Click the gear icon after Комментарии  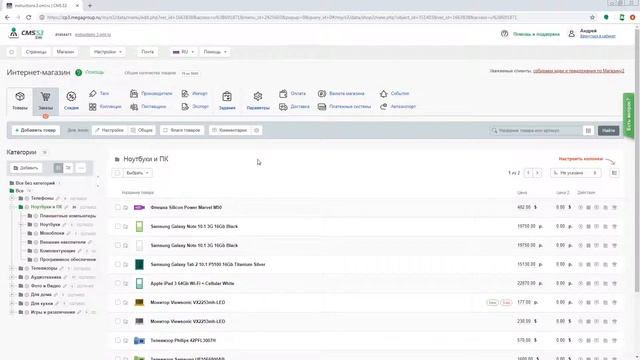[257, 130]
